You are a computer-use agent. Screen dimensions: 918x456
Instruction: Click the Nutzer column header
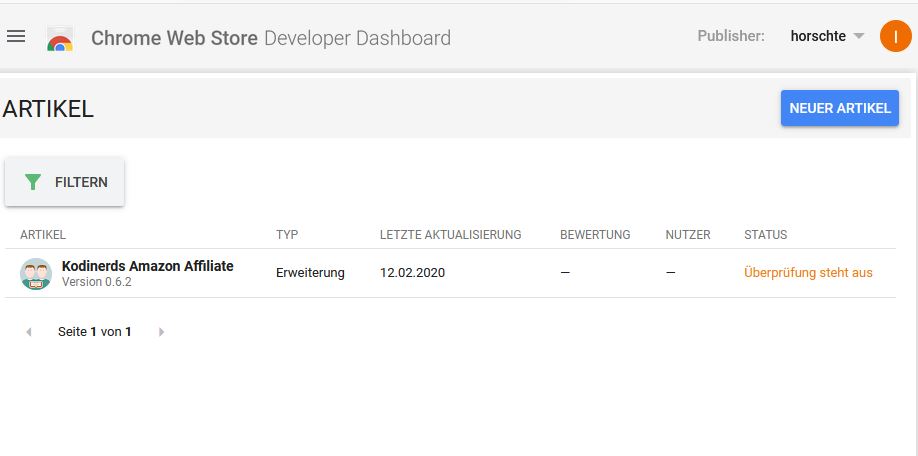688,235
